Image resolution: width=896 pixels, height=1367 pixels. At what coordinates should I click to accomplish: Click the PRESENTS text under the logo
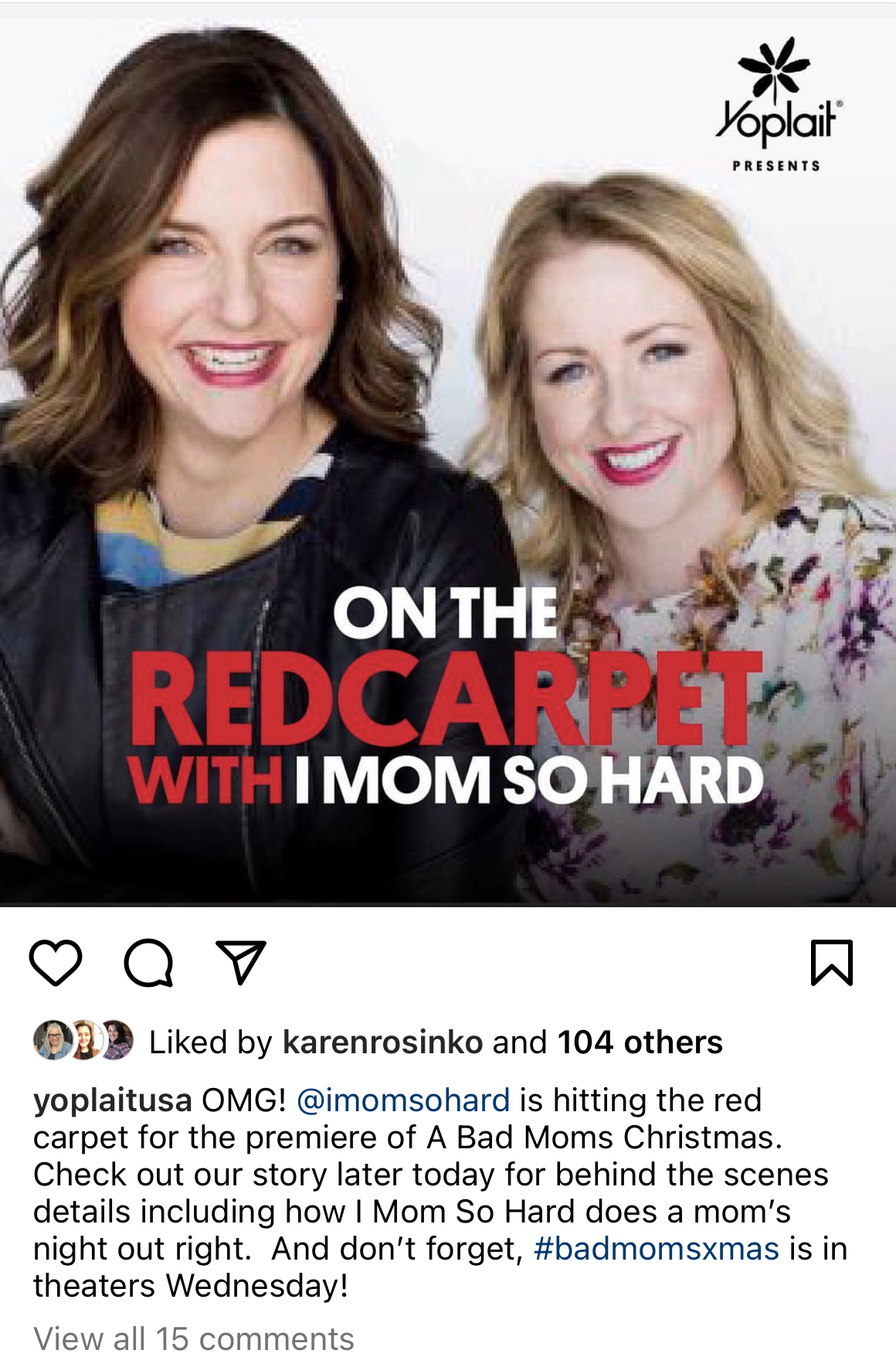[776, 165]
